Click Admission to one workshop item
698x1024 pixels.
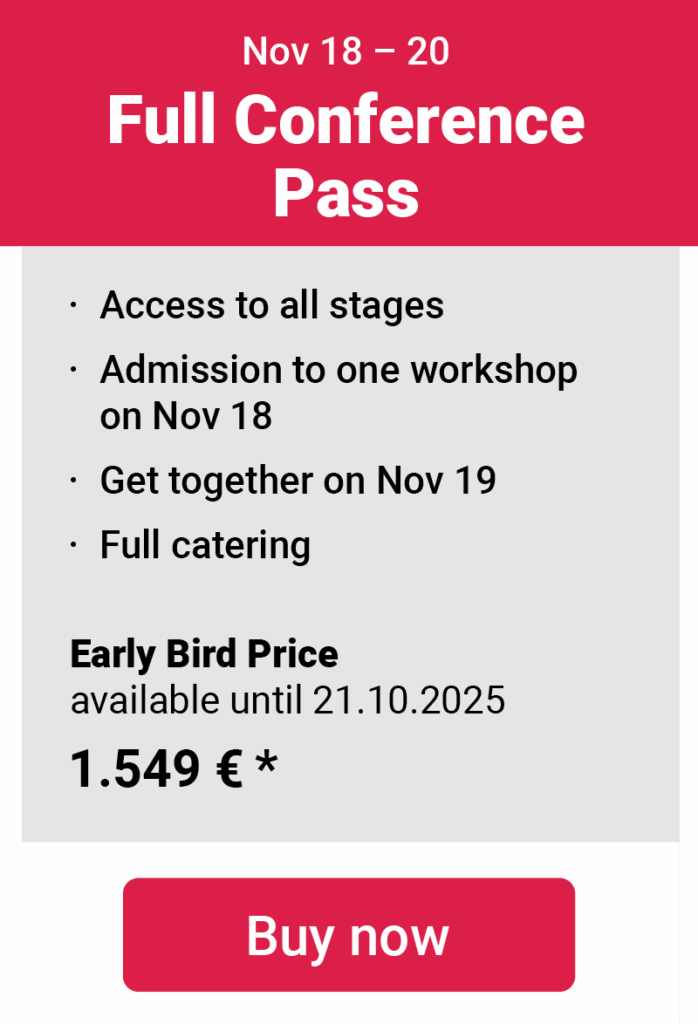tap(338, 392)
